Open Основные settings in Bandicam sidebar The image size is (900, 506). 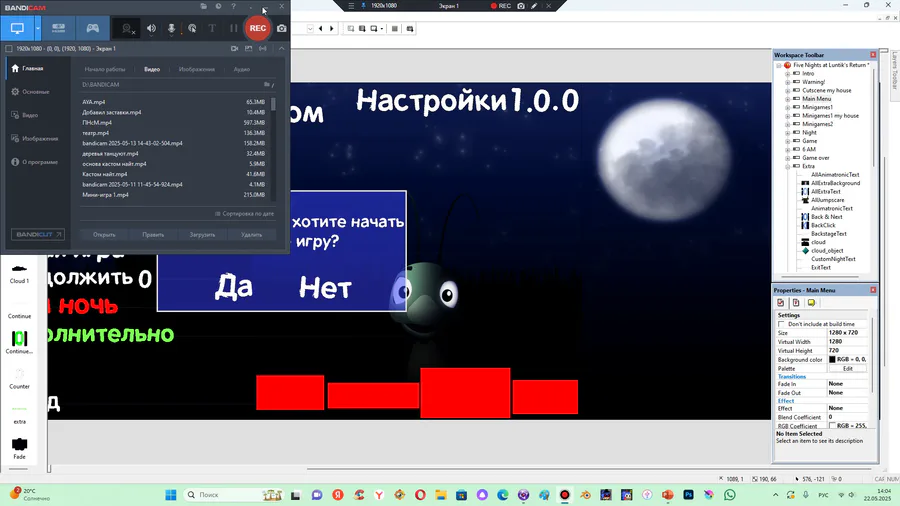pos(36,92)
